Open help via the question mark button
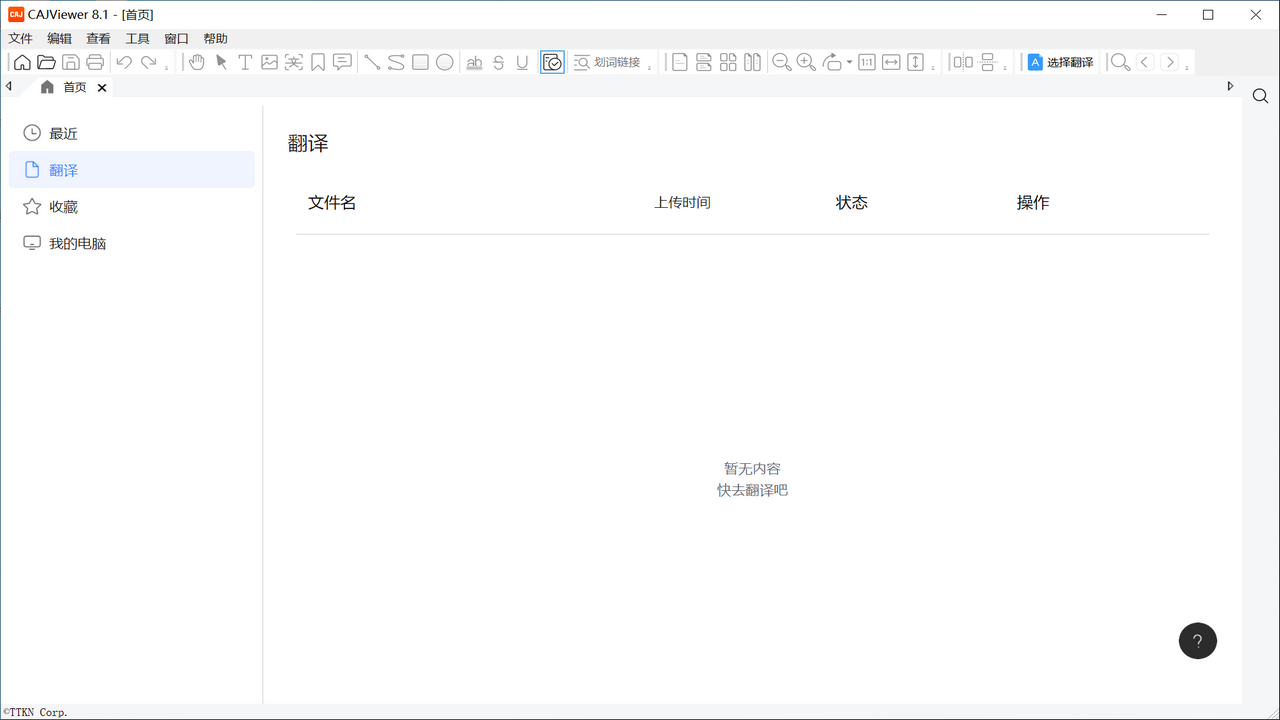 1197,640
